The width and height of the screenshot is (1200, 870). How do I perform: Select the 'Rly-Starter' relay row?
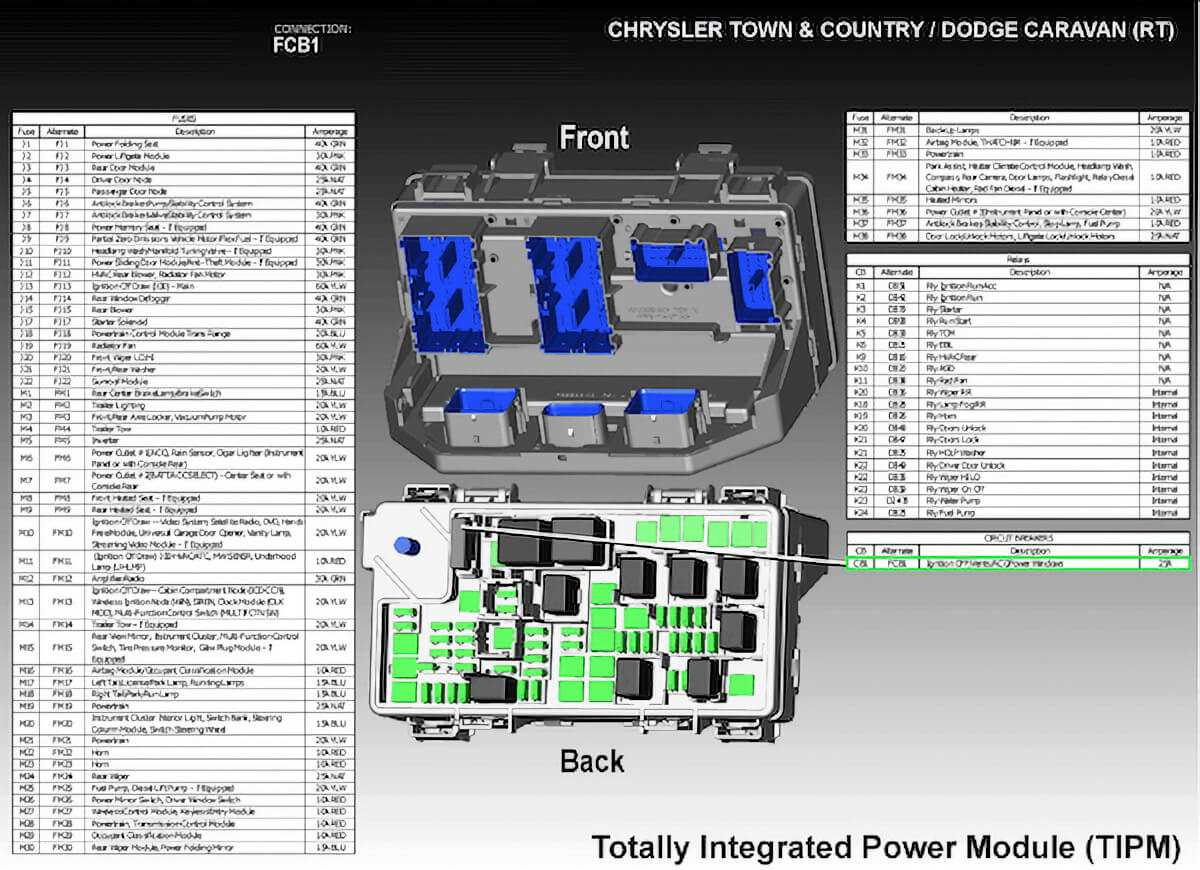tap(1019, 310)
